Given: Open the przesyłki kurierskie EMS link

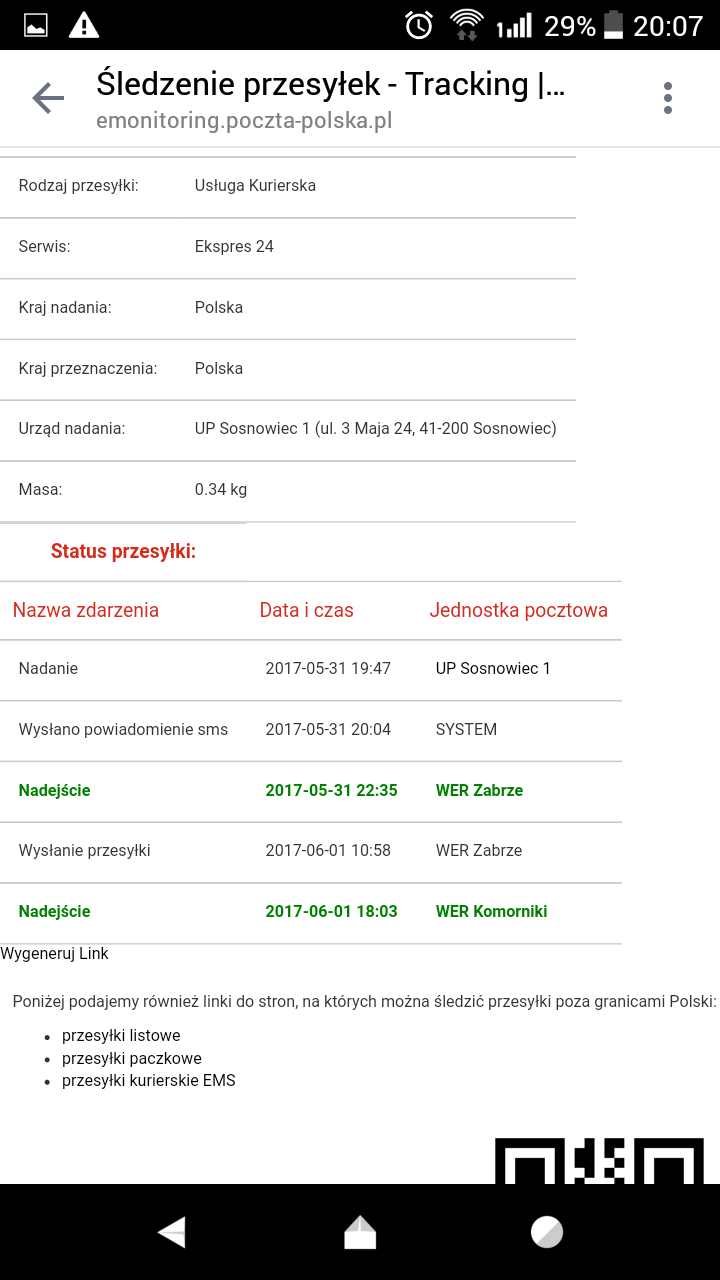Looking at the screenshot, I should [149, 1081].
